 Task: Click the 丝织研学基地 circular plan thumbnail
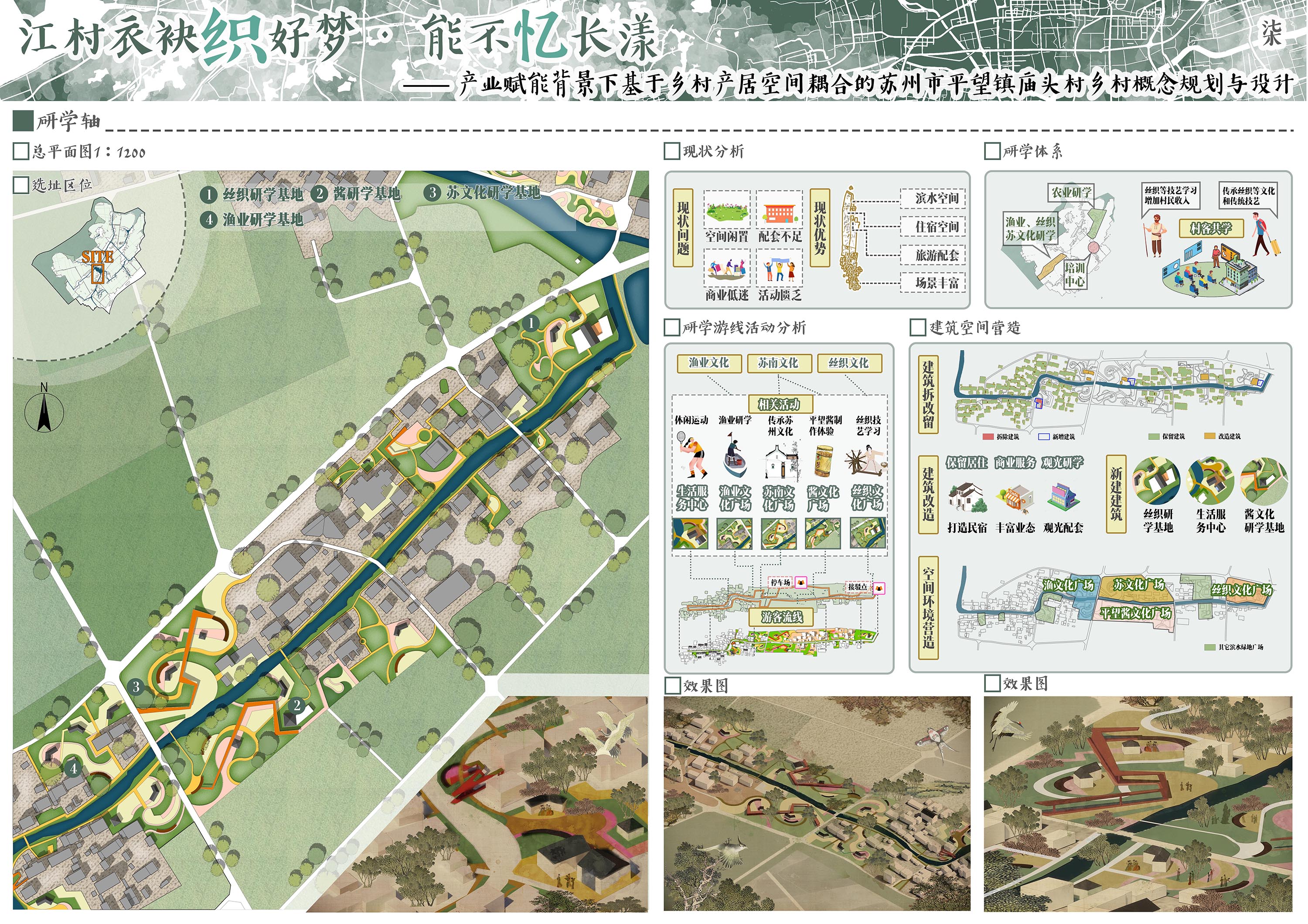(1156, 481)
